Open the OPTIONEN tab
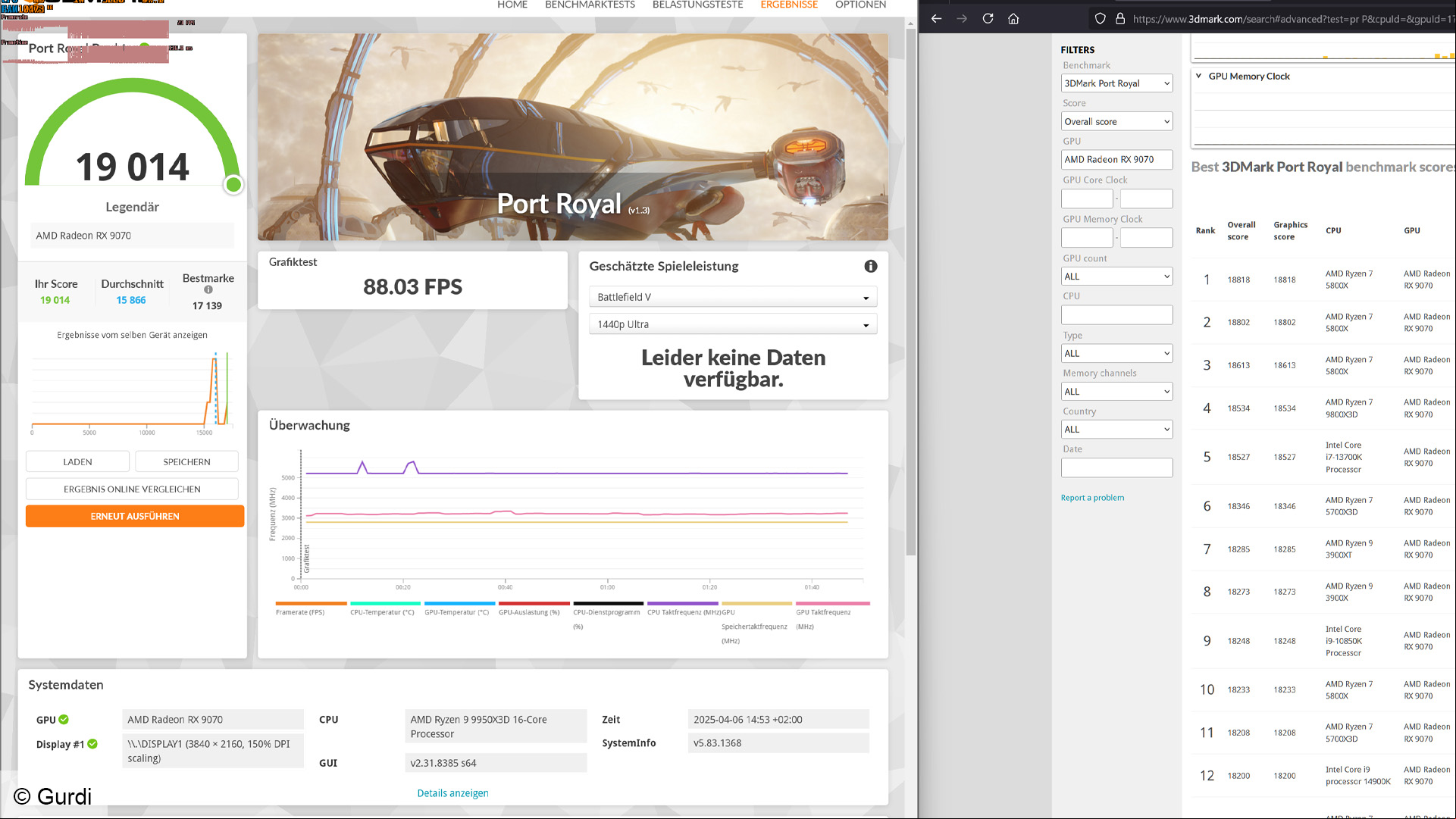Viewport: 1456px width, 819px height. tap(860, 5)
